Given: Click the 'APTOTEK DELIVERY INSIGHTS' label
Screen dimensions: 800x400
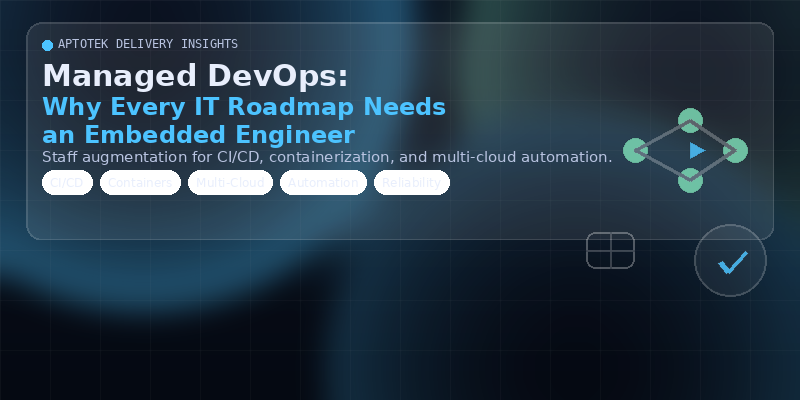Looking at the screenshot, I should (148, 44).
